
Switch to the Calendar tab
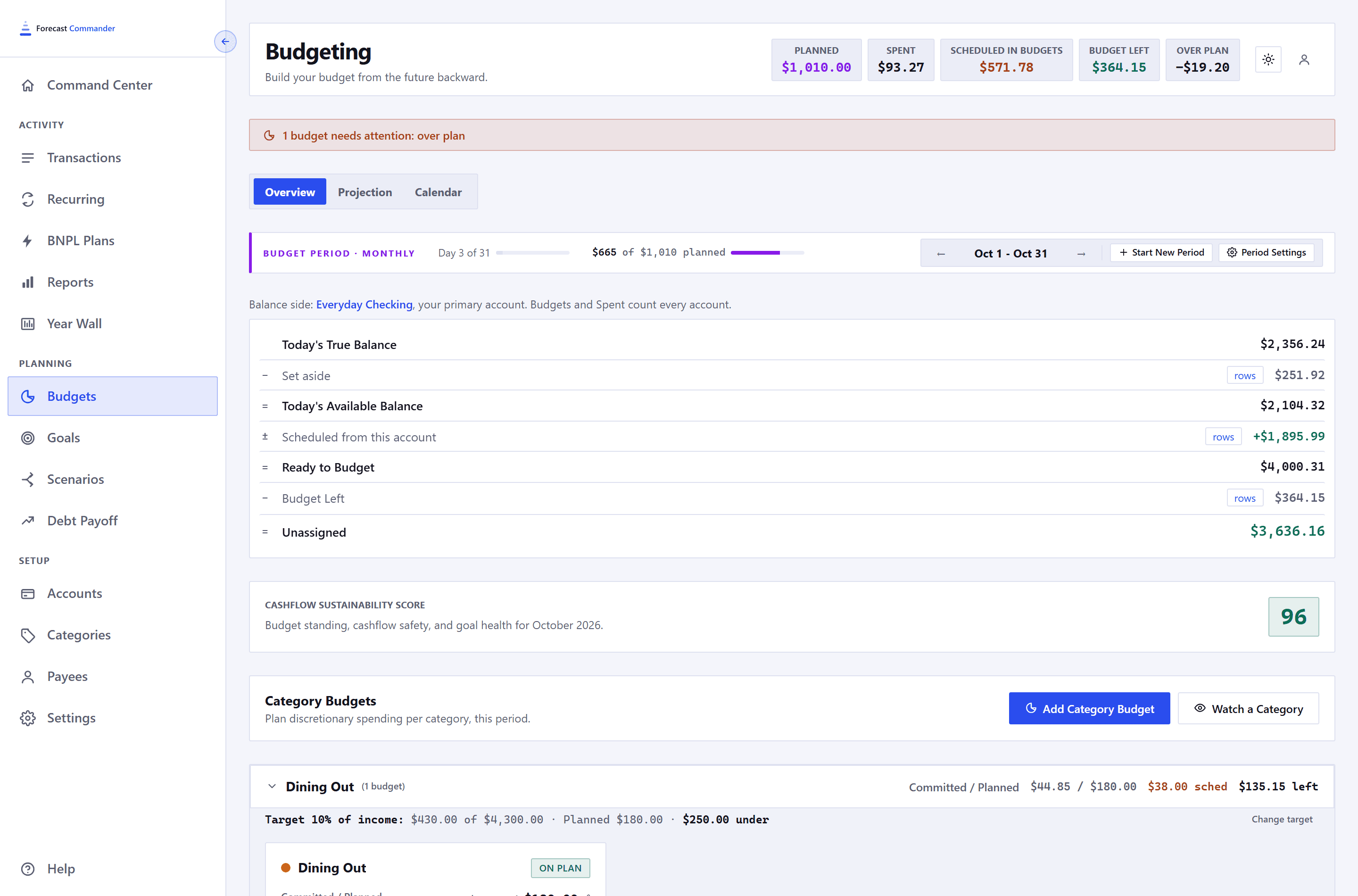point(438,191)
